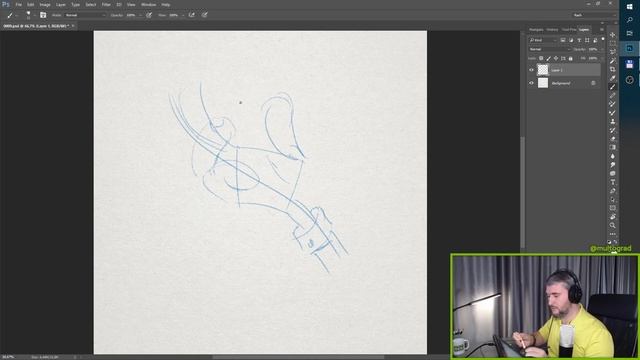Select the Lasso tool
The image size is (640, 360).
[613, 52]
